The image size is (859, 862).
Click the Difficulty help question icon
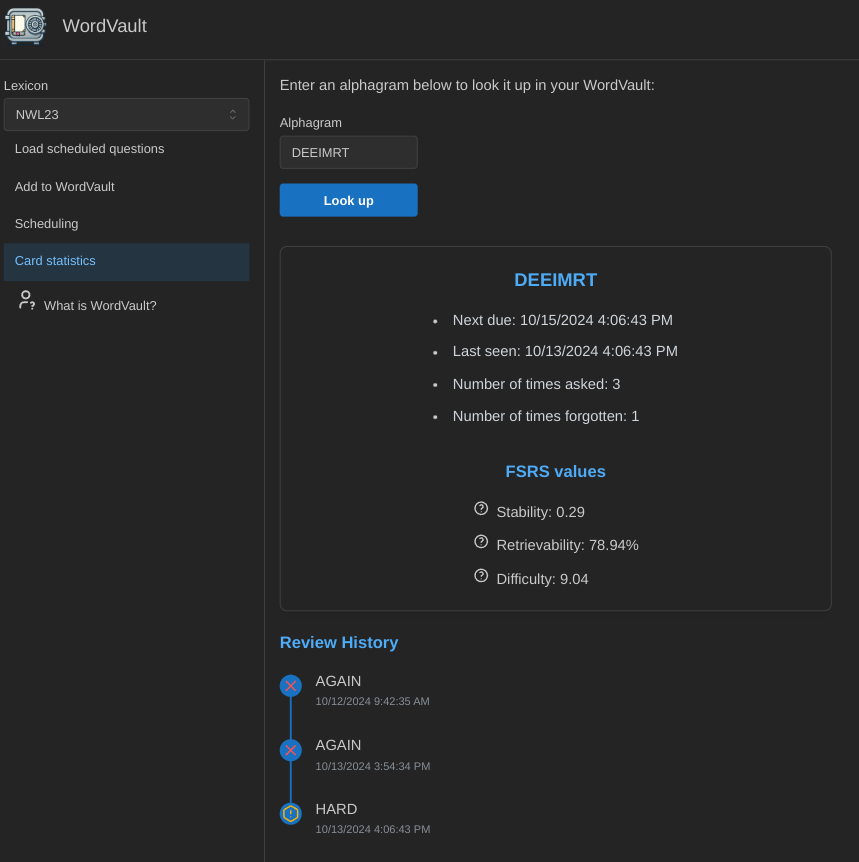pyautogui.click(x=481, y=576)
